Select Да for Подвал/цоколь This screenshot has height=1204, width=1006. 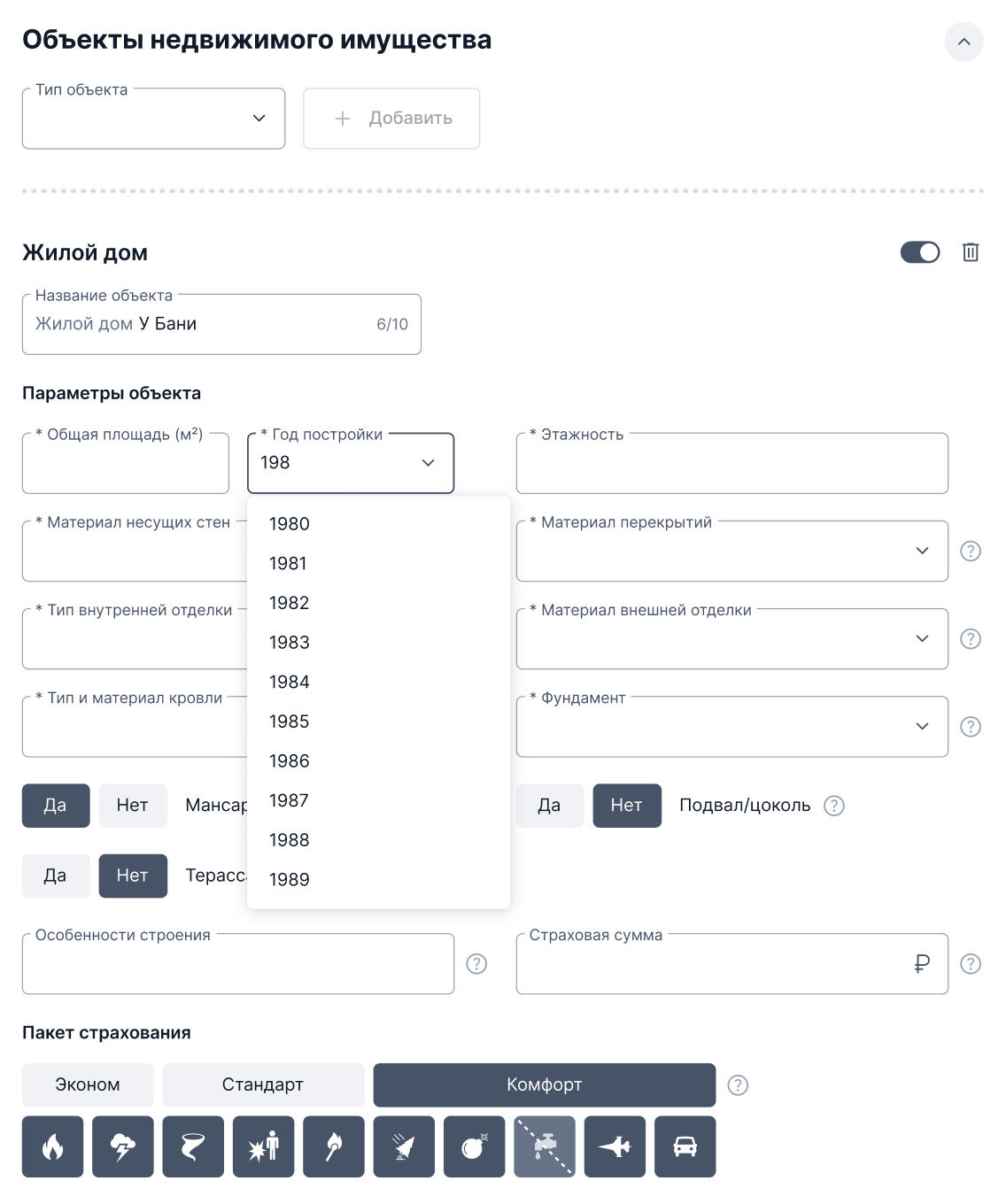[x=550, y=806]
